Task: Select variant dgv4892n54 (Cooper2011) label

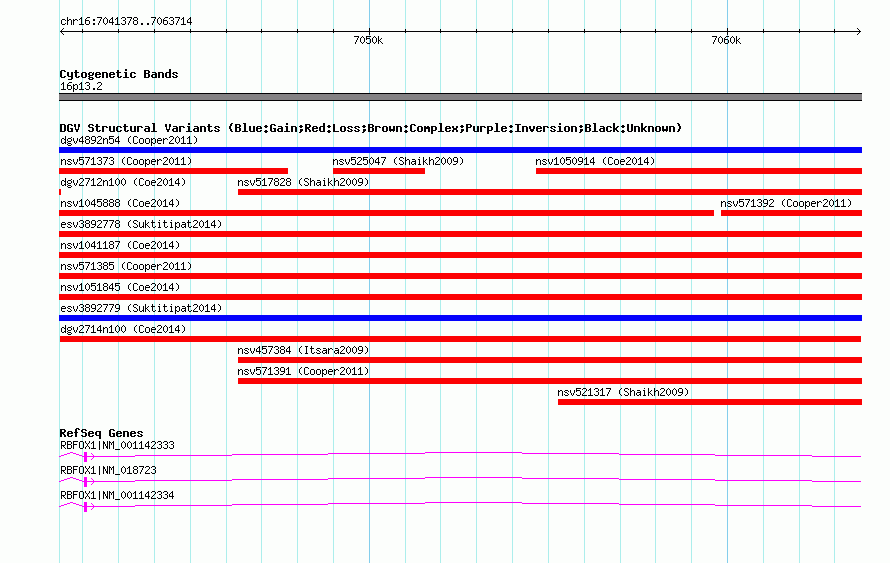Action: [x=129, y=140]
